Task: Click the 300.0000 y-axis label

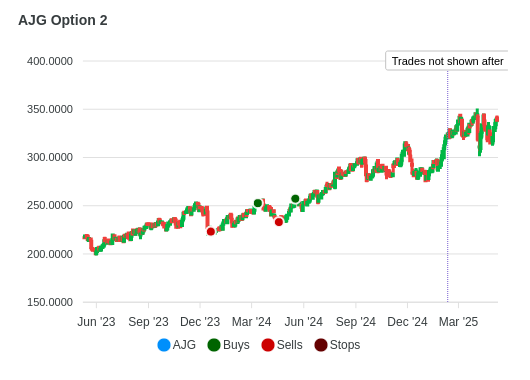Action: click(50, 157)
